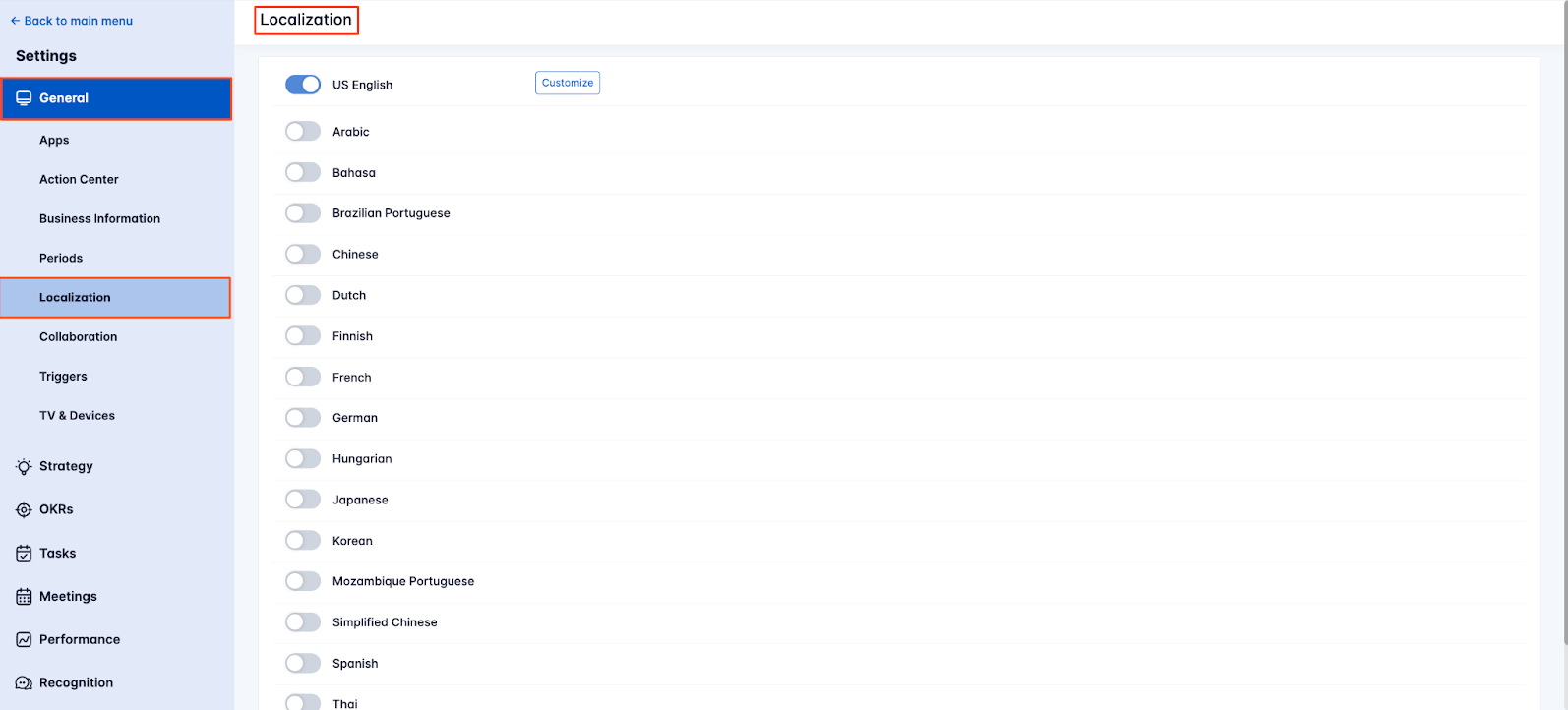Click the Mozambique Portuguese label
The width and height of the screenshot is (1568, 710).
click(x=403, y=581)
